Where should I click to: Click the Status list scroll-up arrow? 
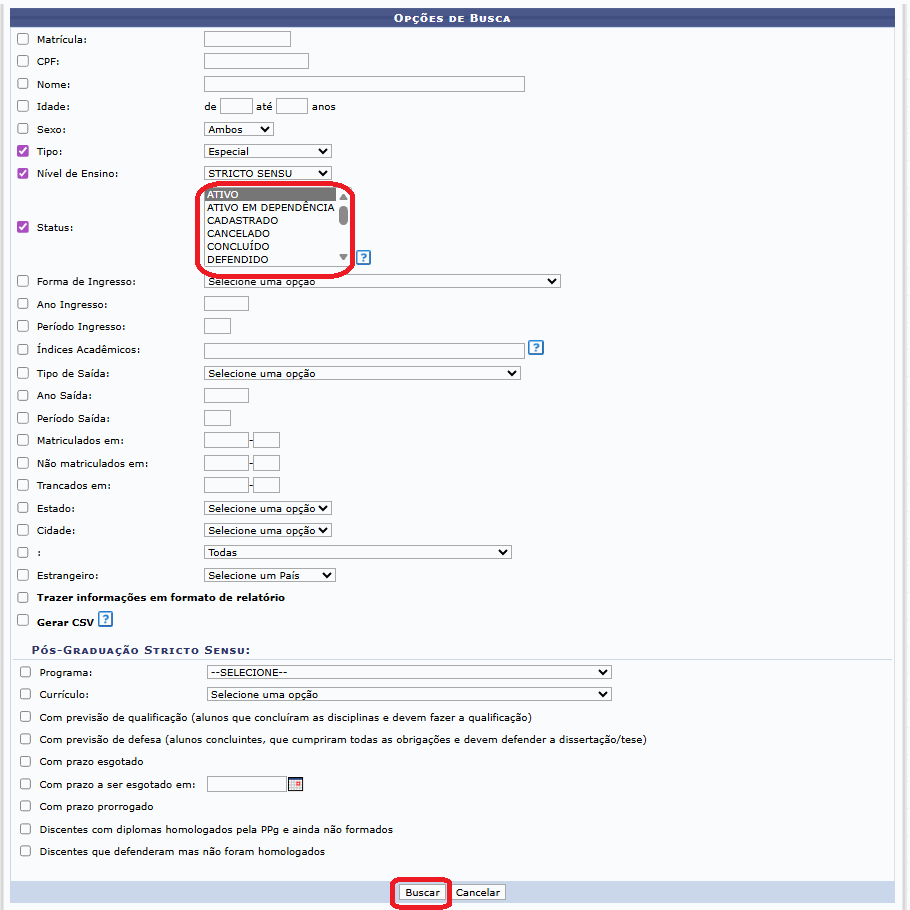(343, 196)
